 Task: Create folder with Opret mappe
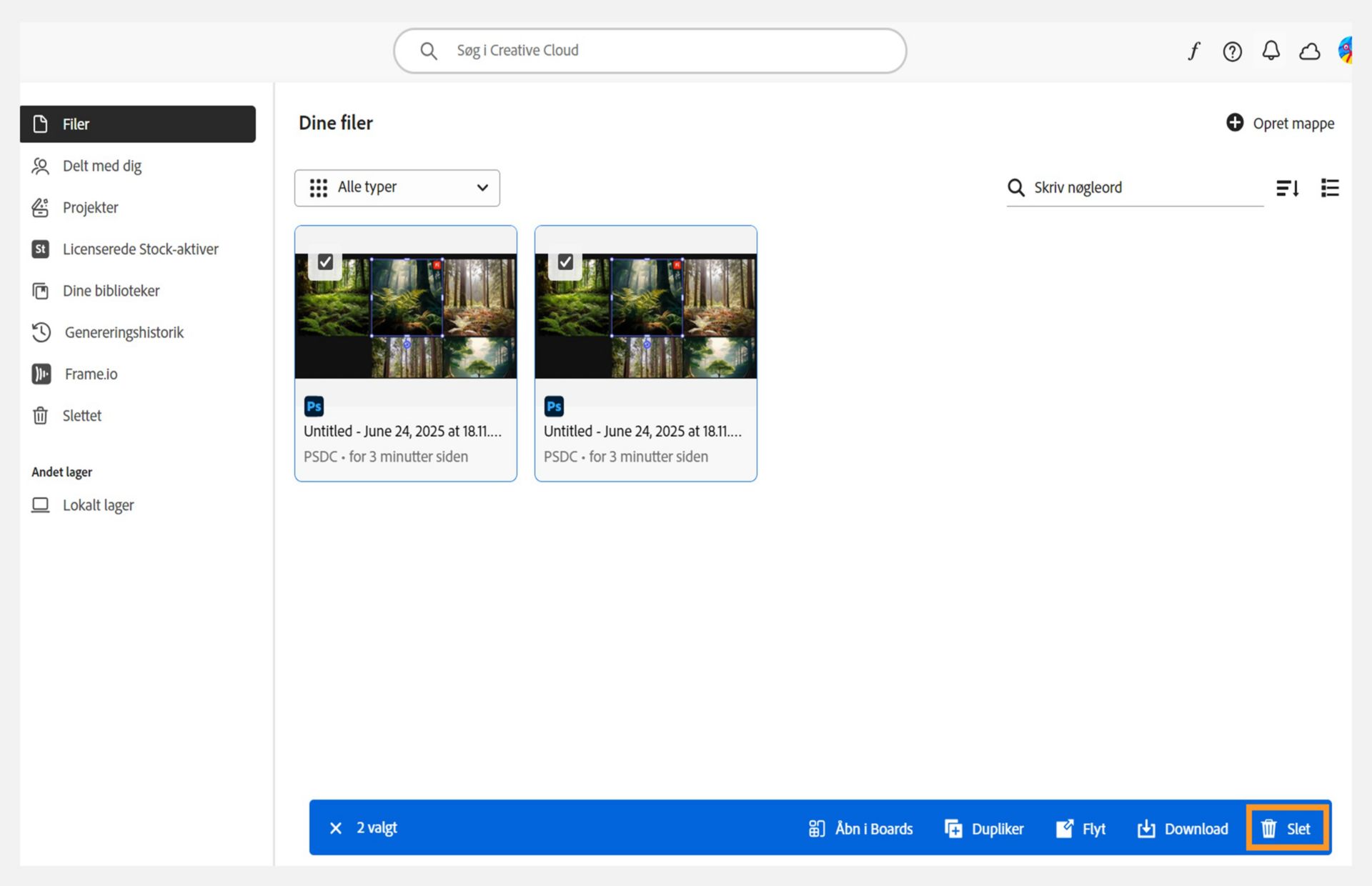(x=1280, y=123)
